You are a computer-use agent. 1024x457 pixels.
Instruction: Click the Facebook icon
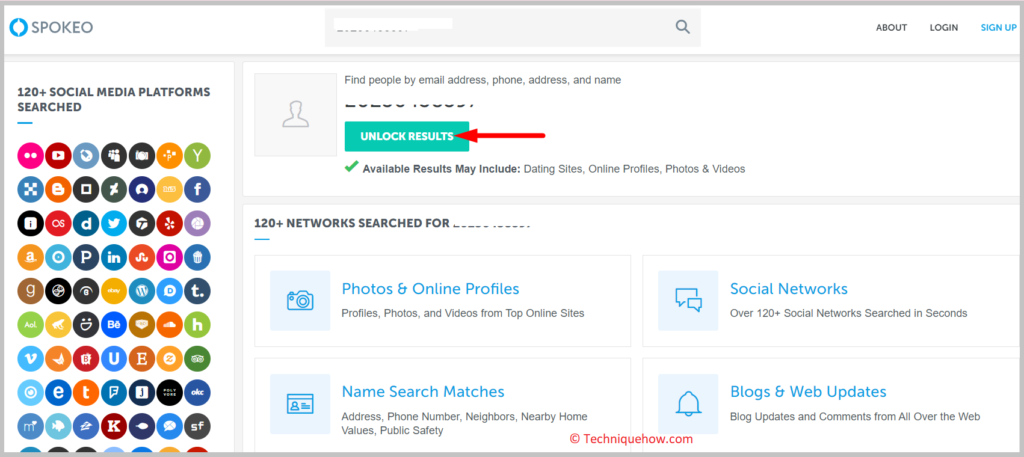click(x=197, y=189)
